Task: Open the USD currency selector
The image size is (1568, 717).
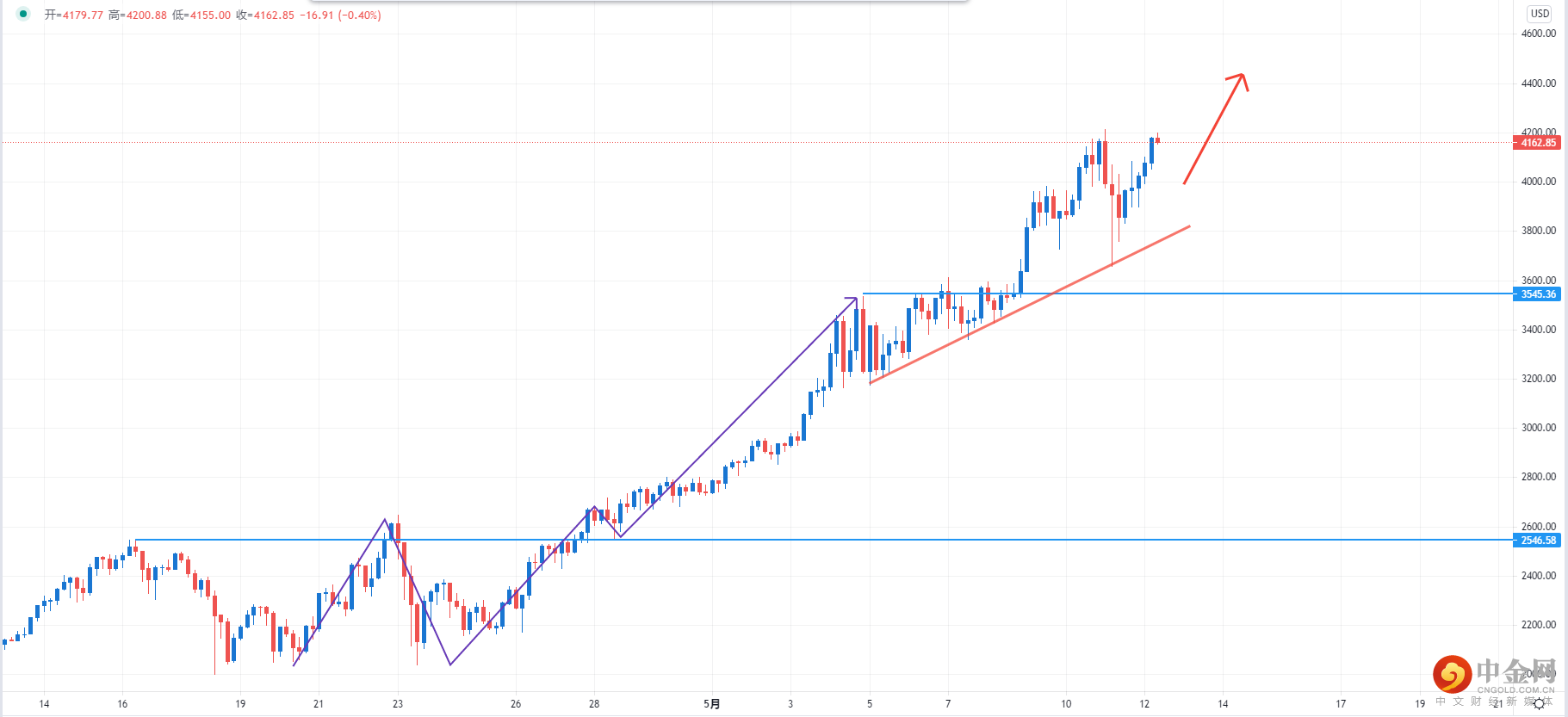Action: click(x=1540, y=14)
